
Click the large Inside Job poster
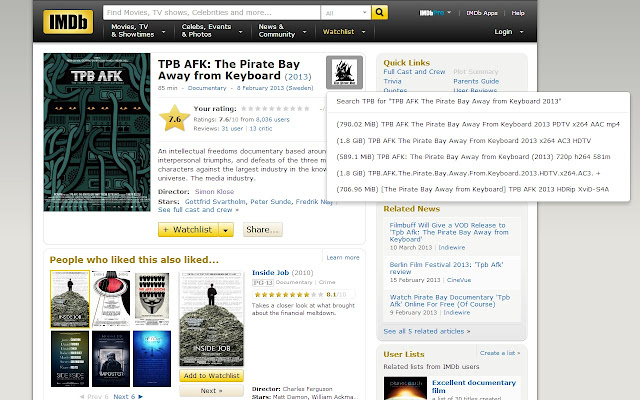211,319
